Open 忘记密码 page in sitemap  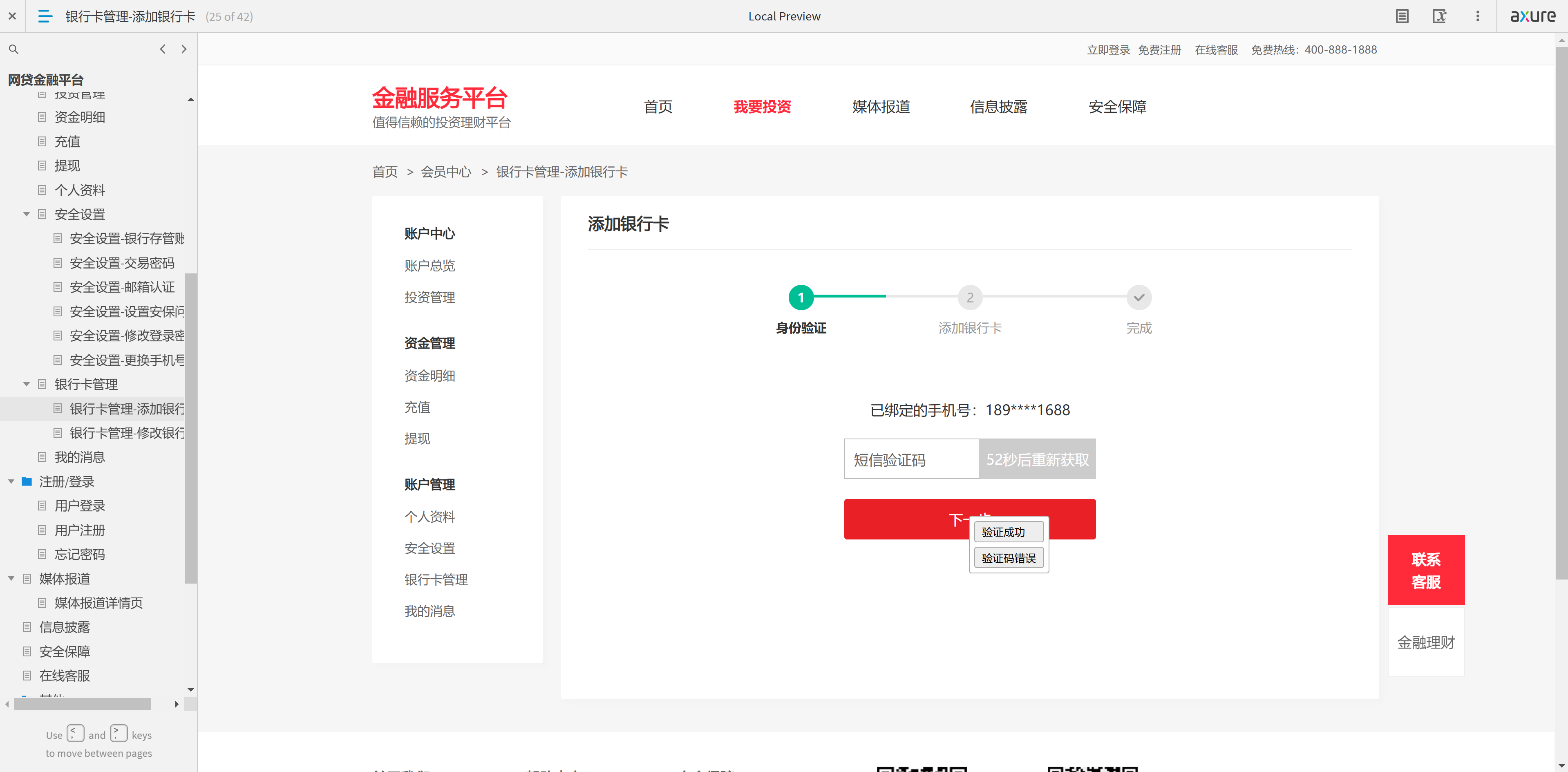click(x=80, y=554)
